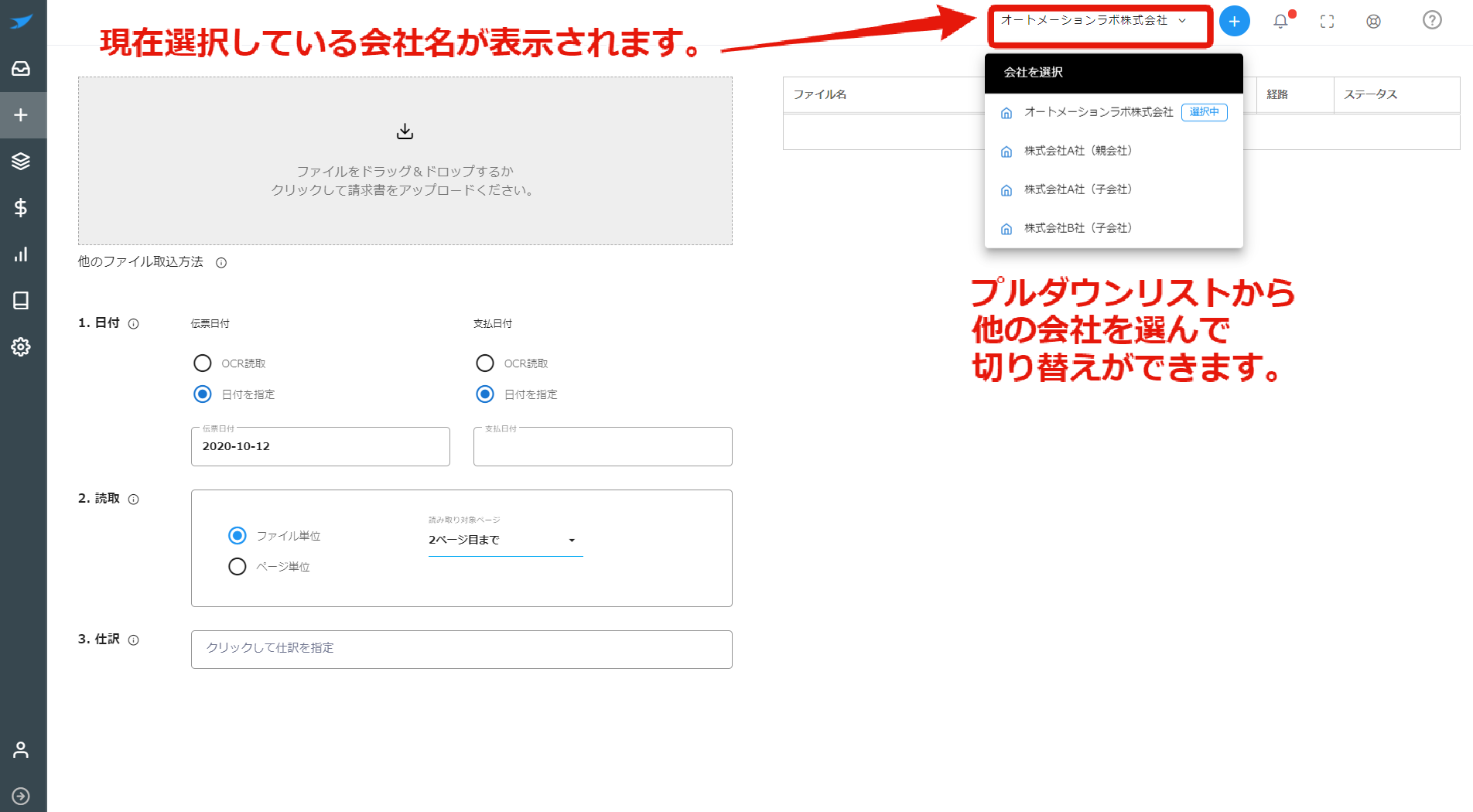
Task: Choose オートメーションラボ株式会社 in company list
Action: point(1113,112)
